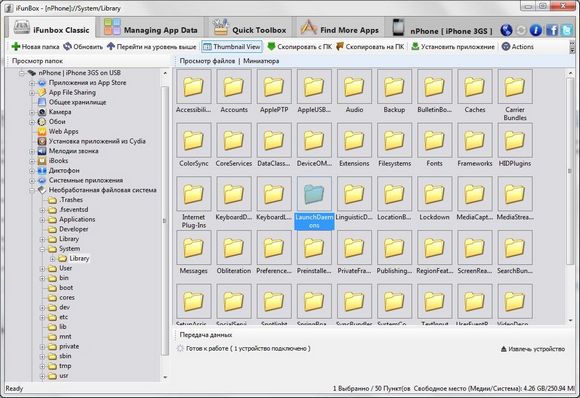580x398 pixels.
Task: Expand Library under System in tree
Action: click(52, 259)
